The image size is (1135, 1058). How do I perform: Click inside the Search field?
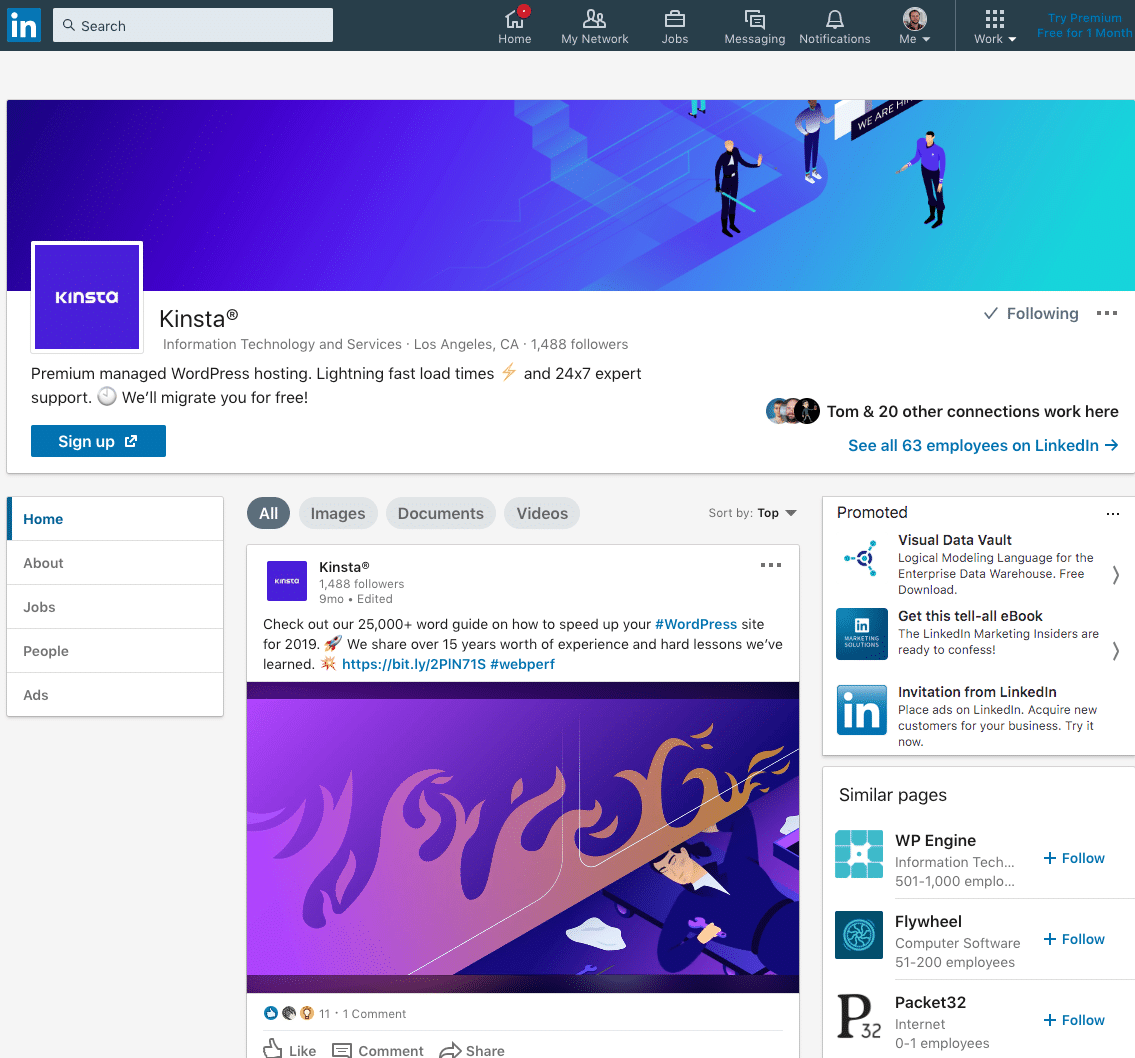[192, 25]
